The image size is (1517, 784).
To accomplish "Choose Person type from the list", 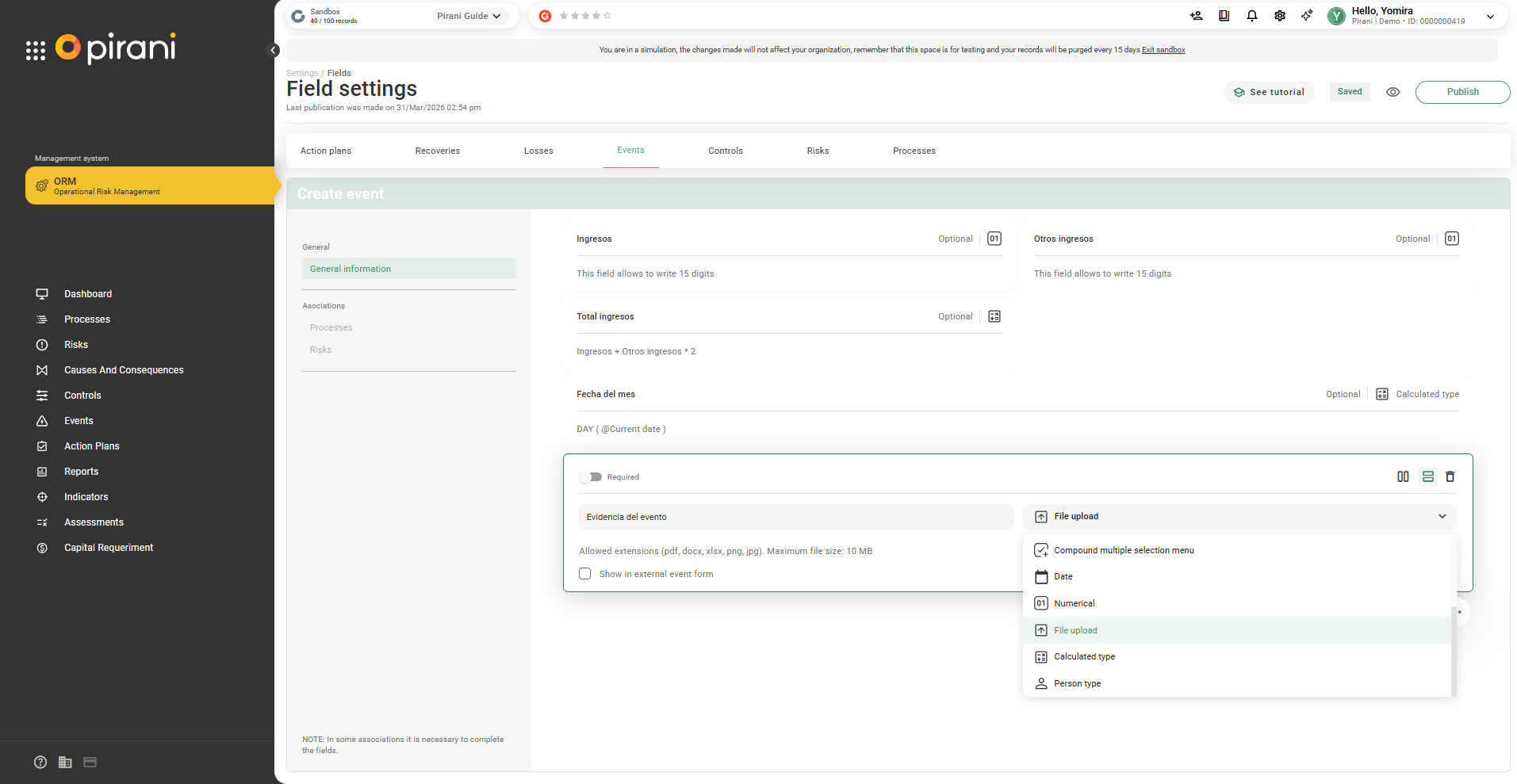I will pyautogui.click(x=1077, y=683).
